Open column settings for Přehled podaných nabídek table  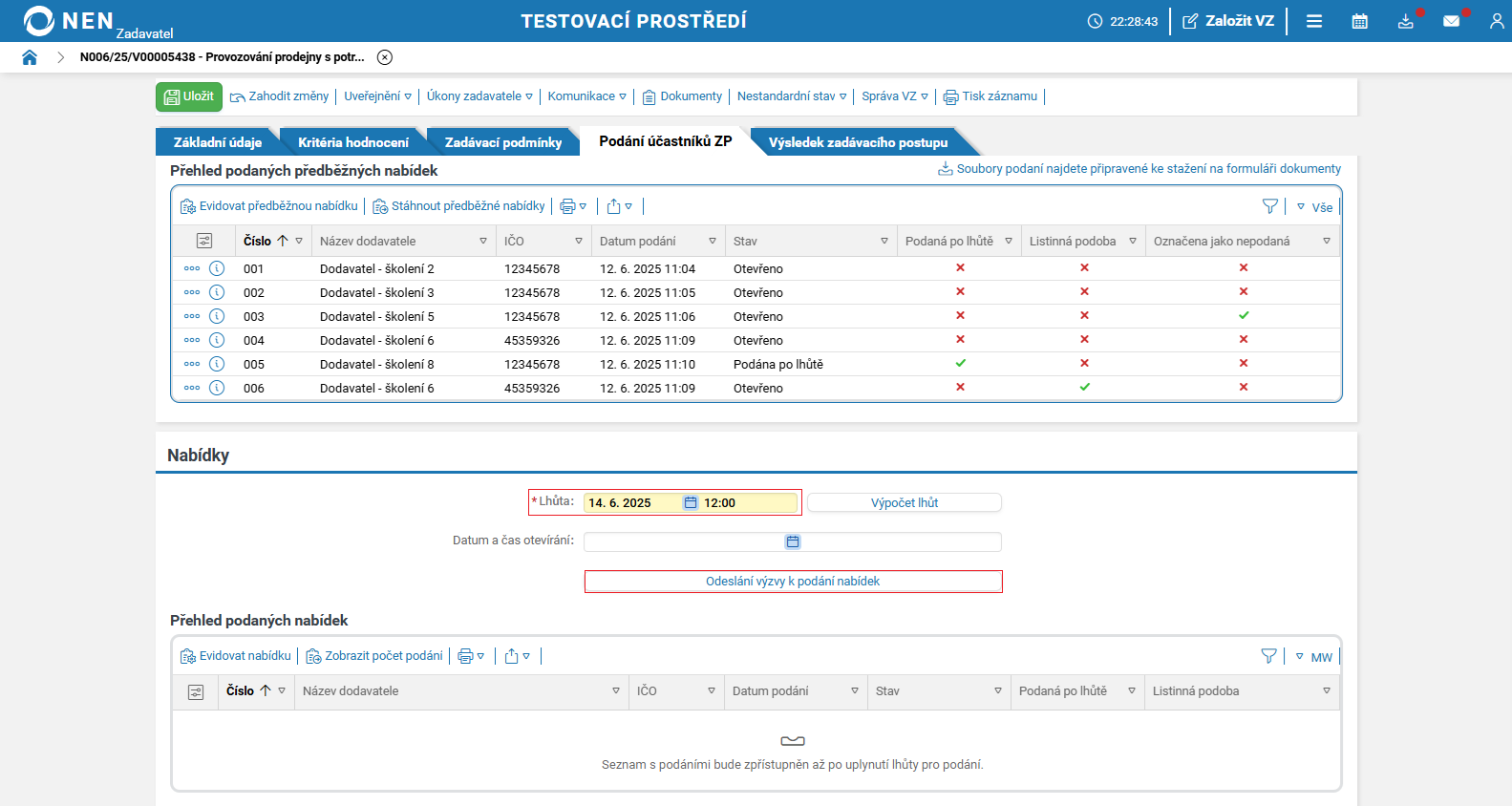(x=196, y=691)
